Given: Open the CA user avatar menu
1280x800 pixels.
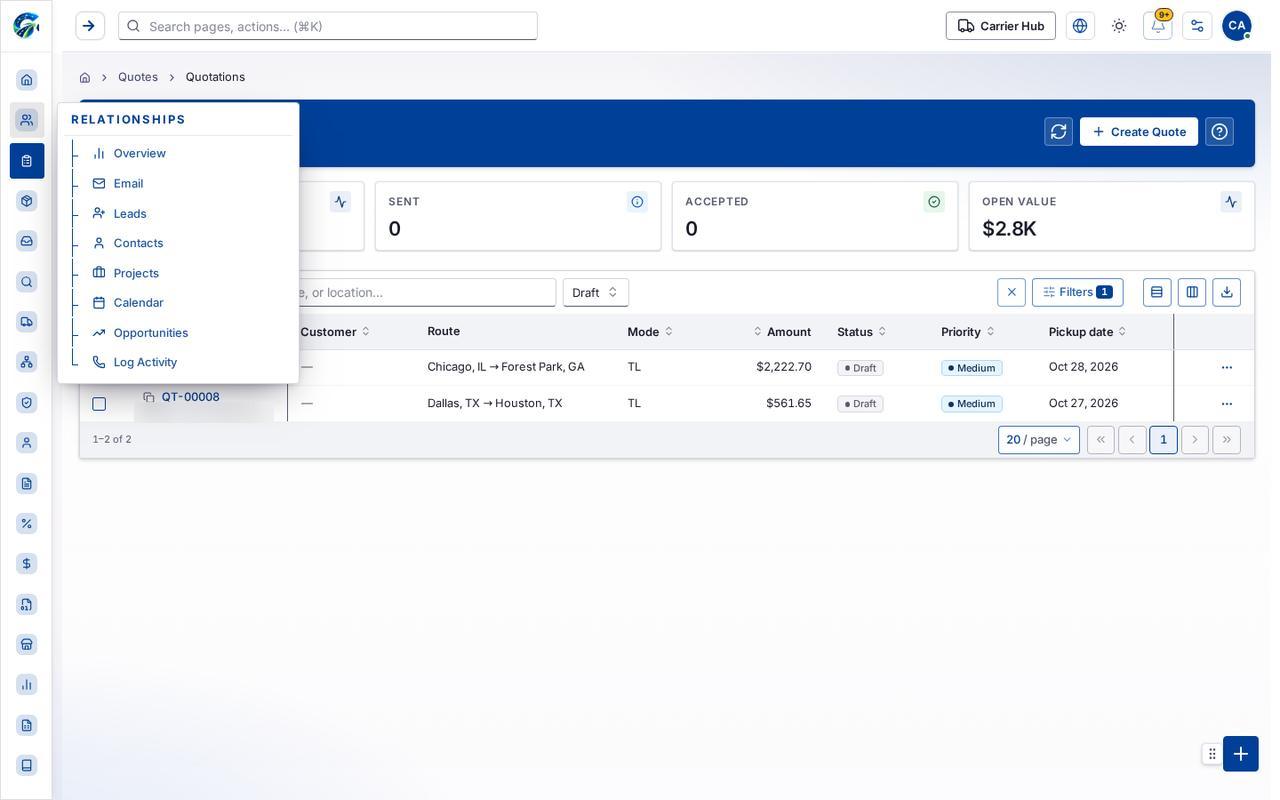Looking at the screenshot, I should pyautogui.click(x=1237, y=26).
